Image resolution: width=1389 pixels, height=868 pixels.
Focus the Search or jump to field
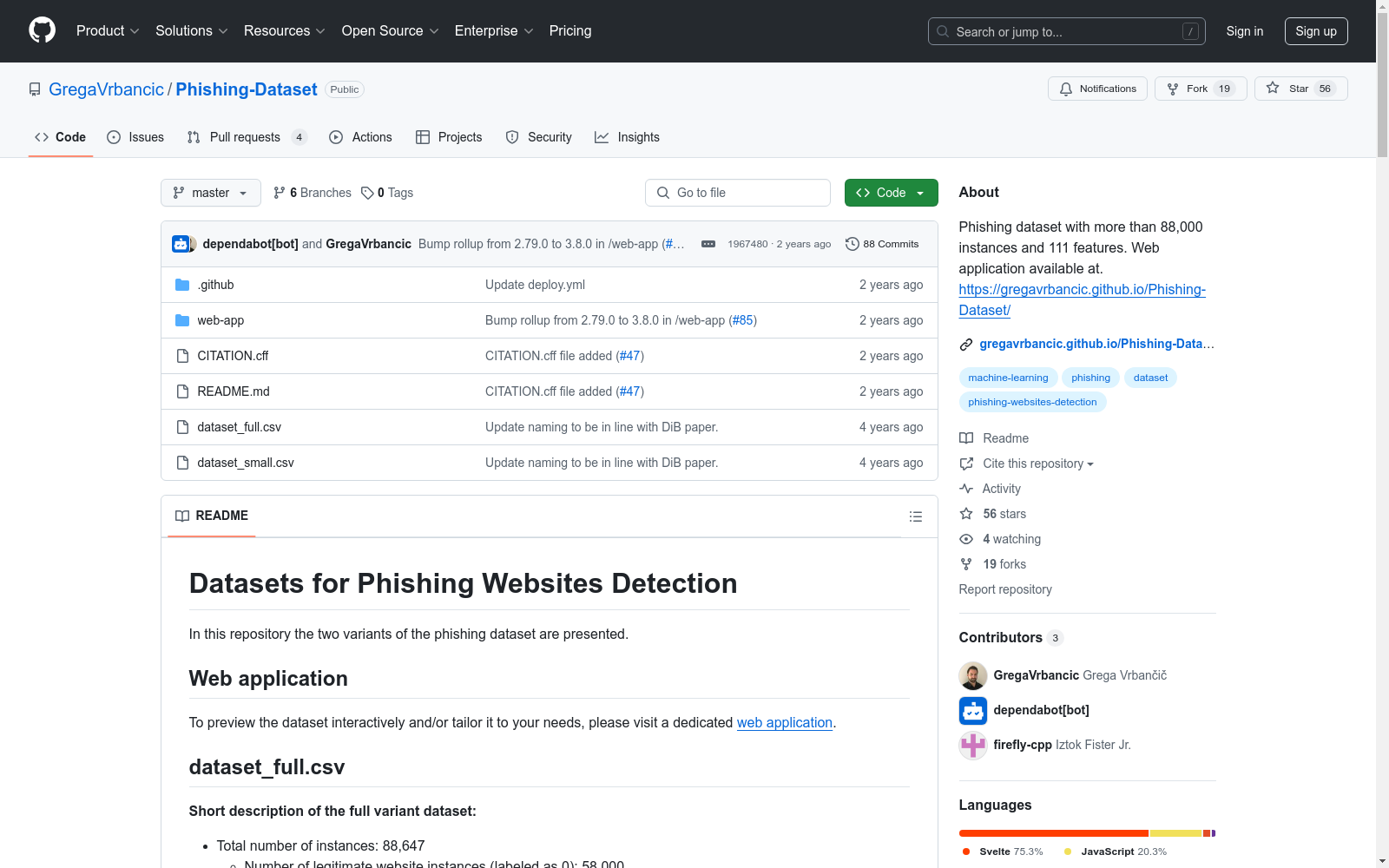click(1066, 31)
